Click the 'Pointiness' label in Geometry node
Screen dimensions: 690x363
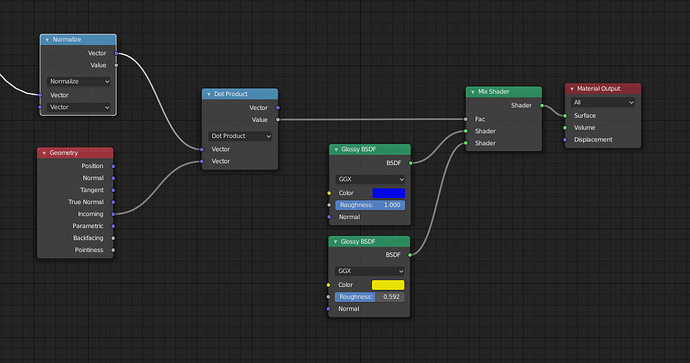89,250
